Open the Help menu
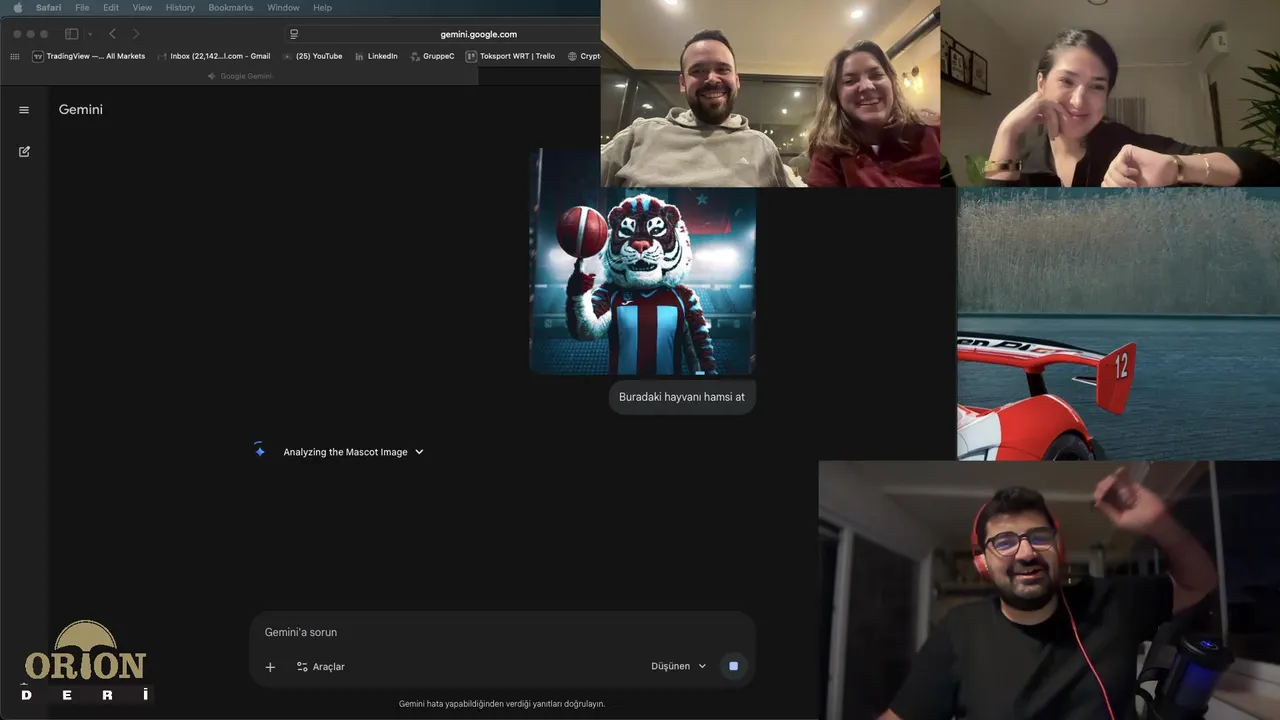 coord(322,8)
